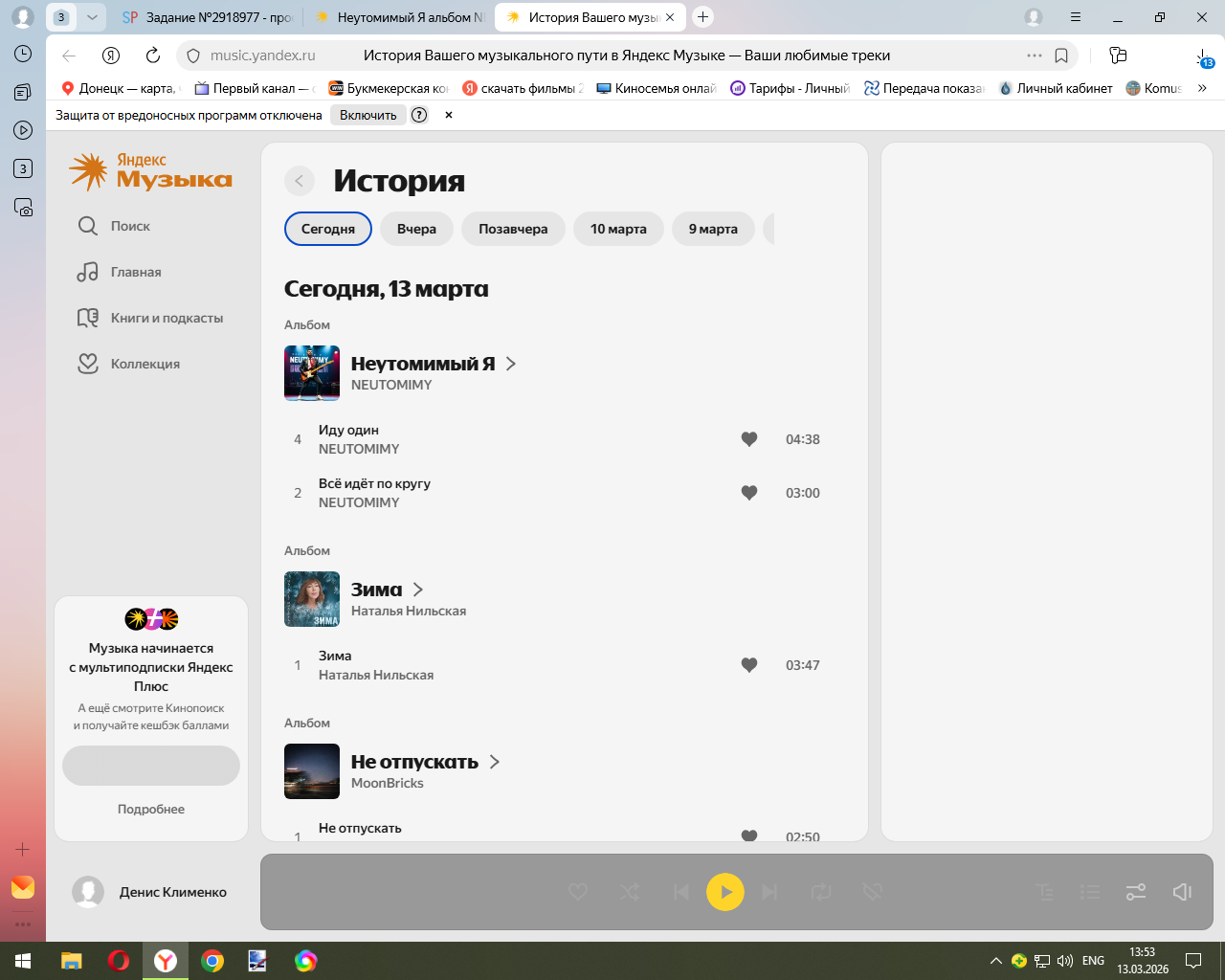Viewport: 1225px width, 980px height.
Task: Open the Не отпускать album cover
Action: (x=312, y=771)
